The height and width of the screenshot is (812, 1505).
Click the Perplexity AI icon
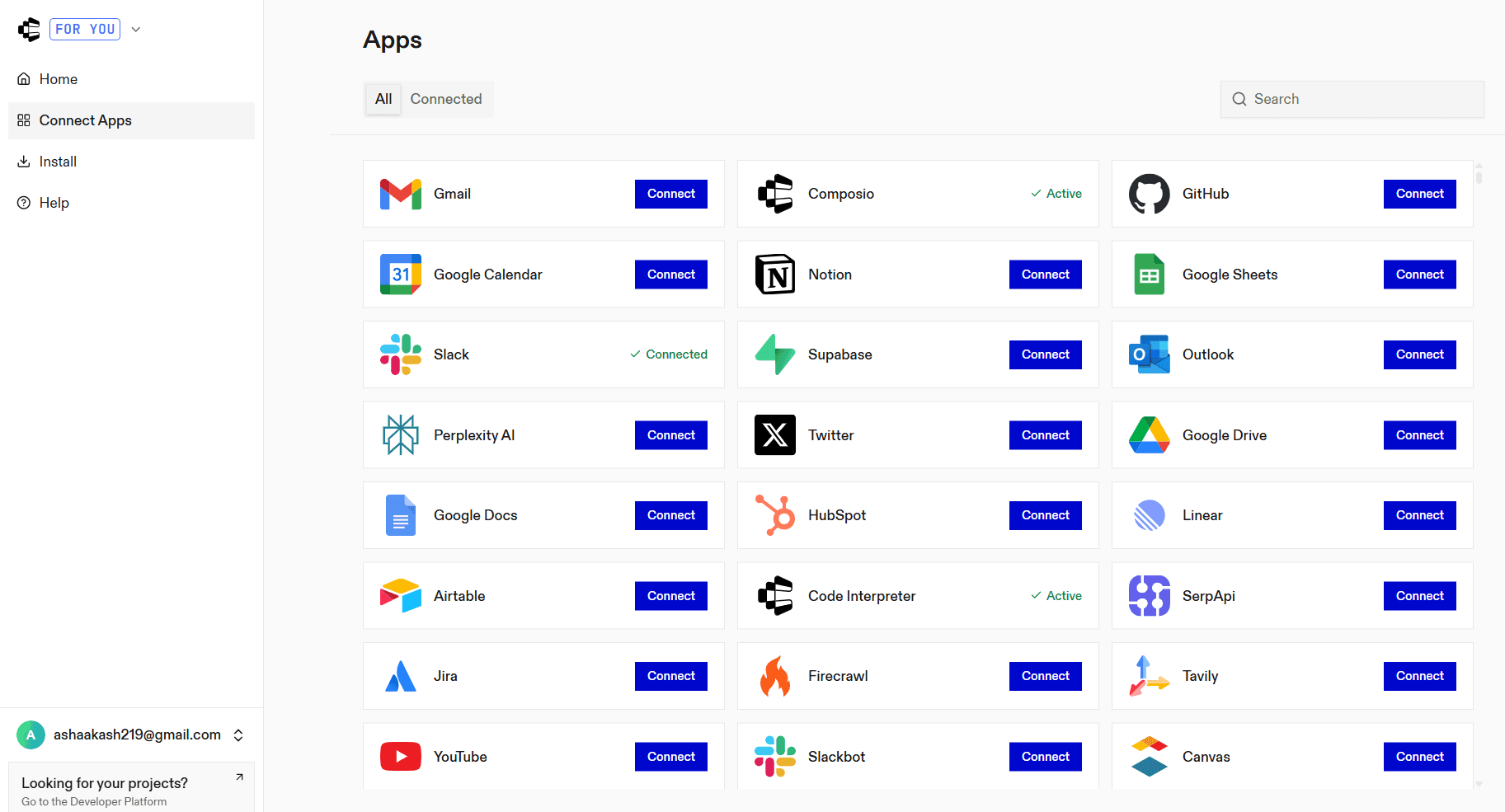tap(401, 435)
